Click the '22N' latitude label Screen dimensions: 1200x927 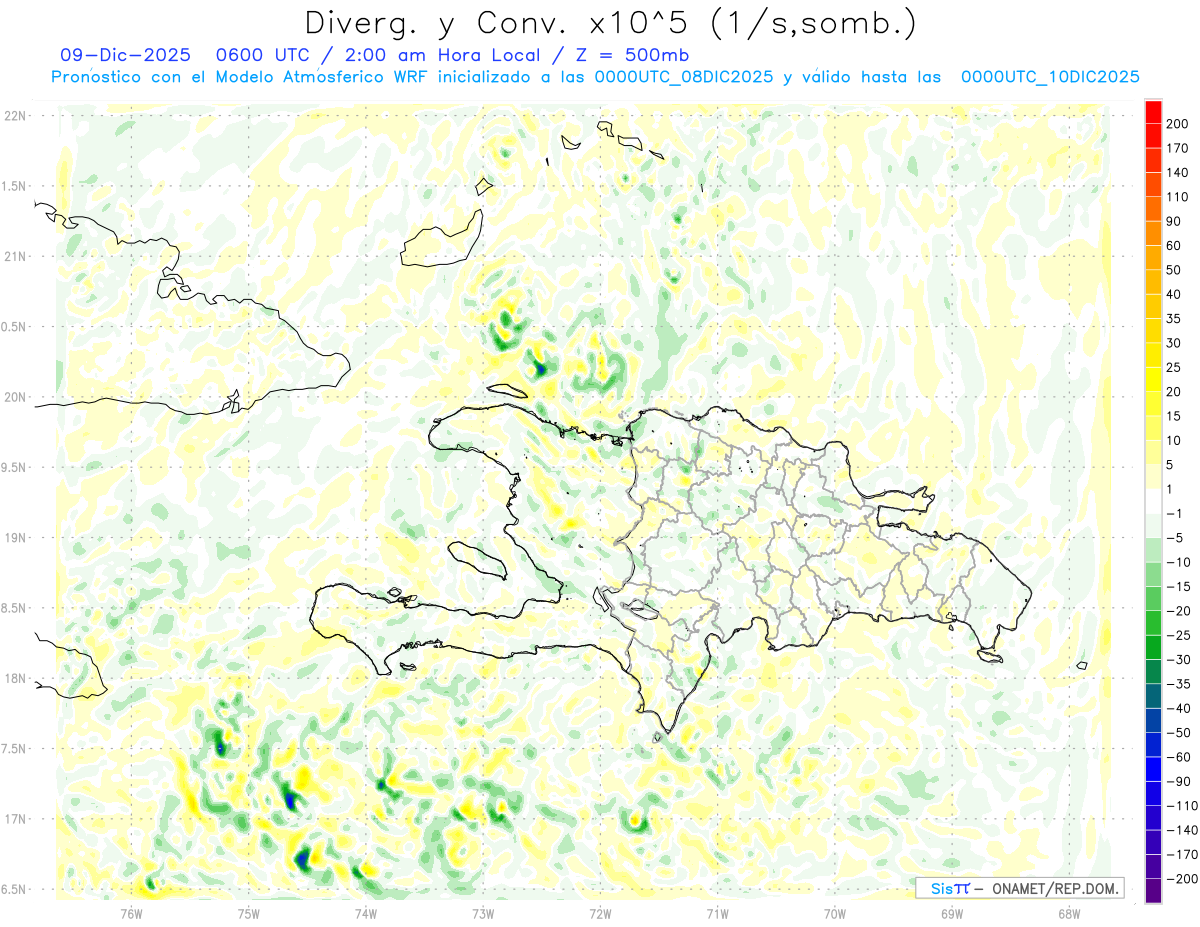pyautogui.click(x=15, y=115)
